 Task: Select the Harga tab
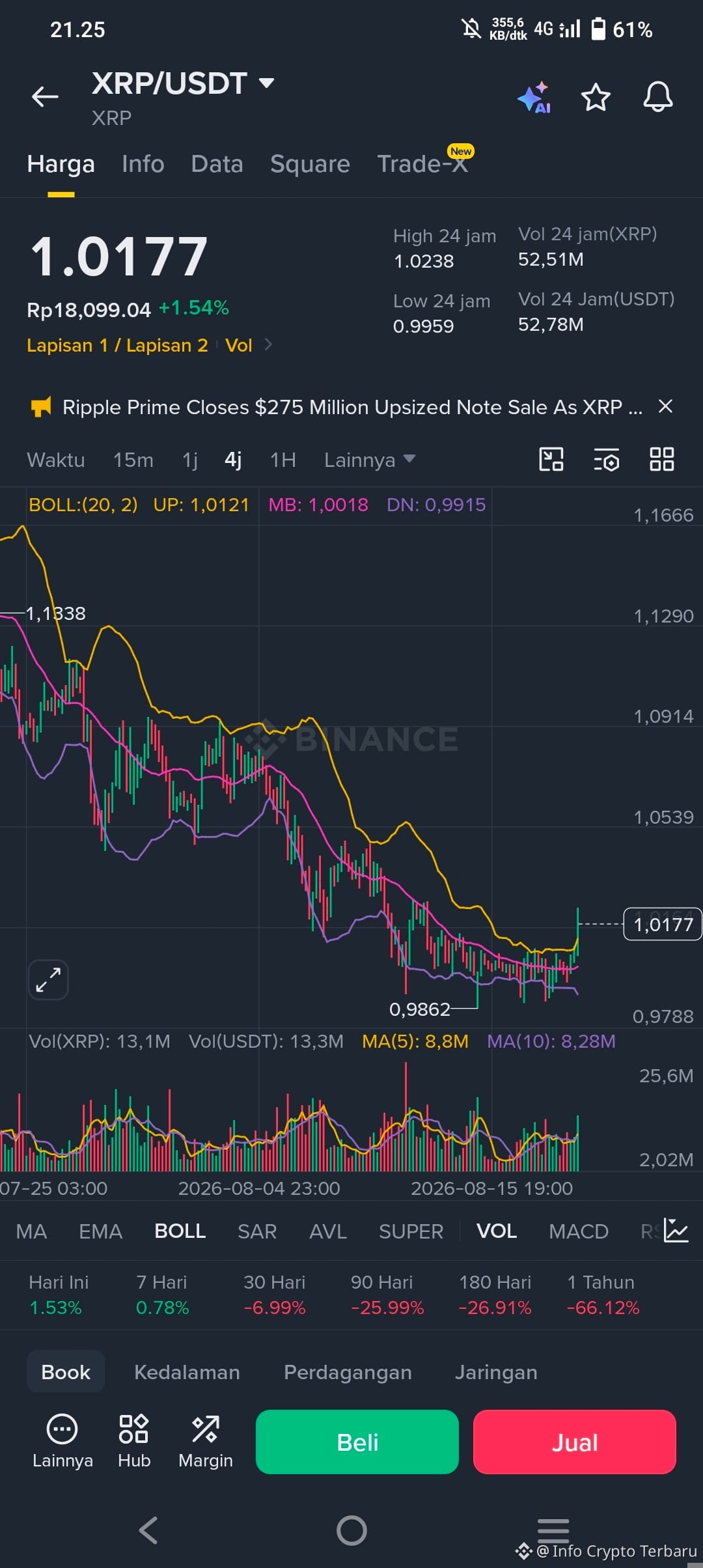tap(61, 164)
